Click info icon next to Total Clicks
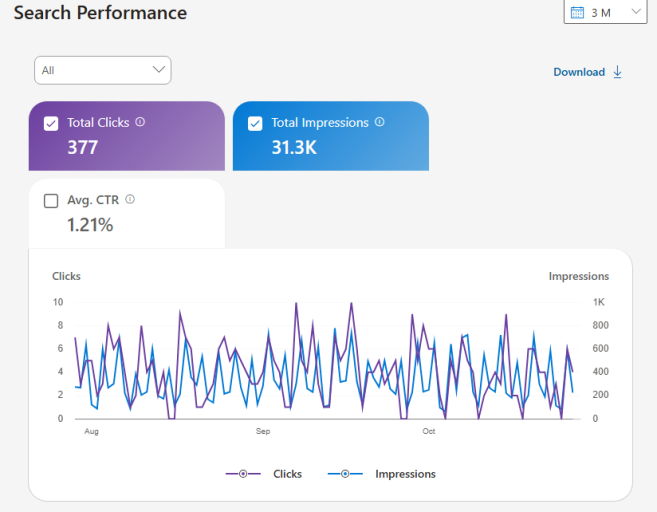This screenshot has width=657, height=512. [140, 122]
